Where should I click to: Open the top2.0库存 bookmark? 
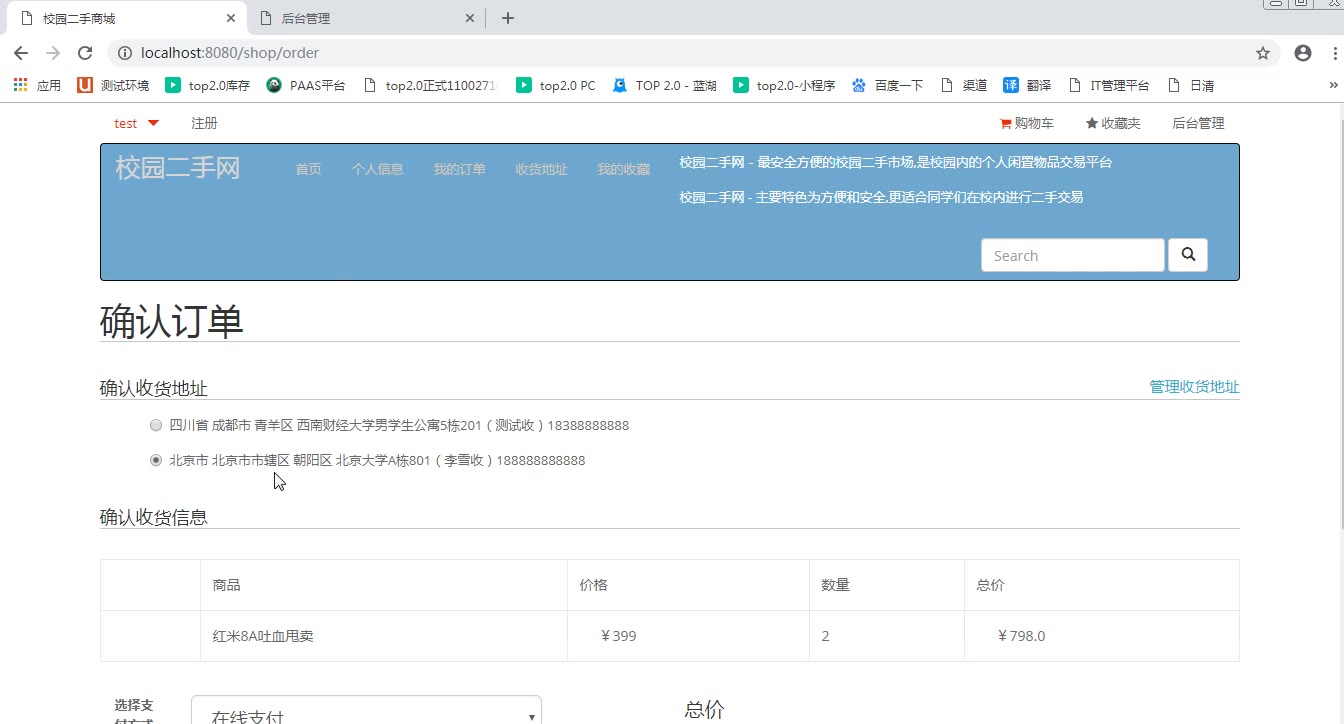[208, 86]
